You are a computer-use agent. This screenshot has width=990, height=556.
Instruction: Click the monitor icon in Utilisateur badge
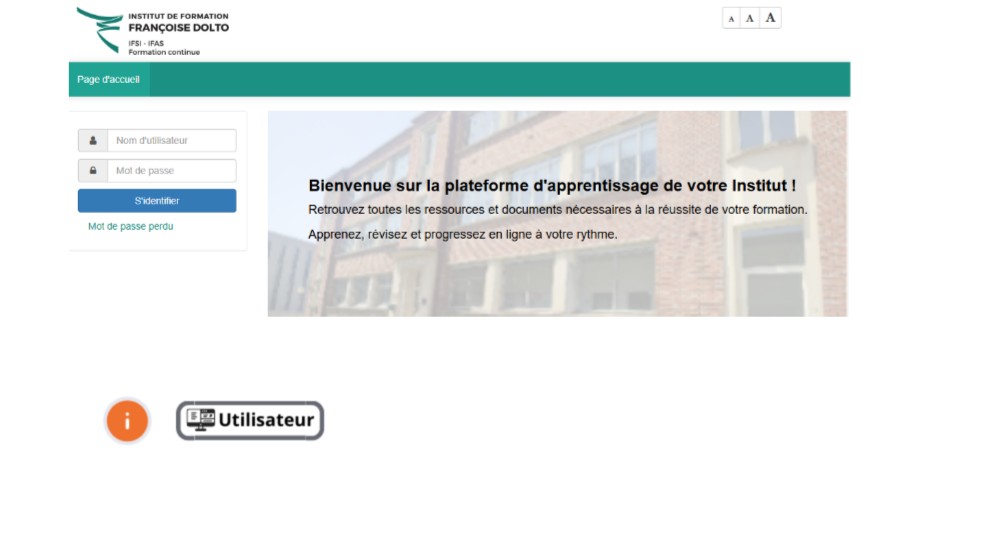point(201,420)
